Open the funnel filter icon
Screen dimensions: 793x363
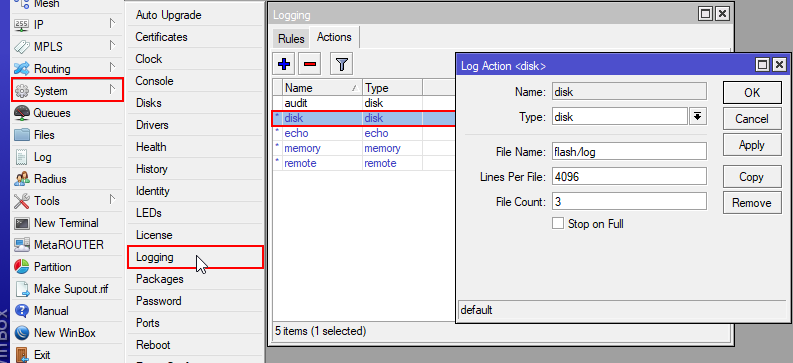point(341,64)
